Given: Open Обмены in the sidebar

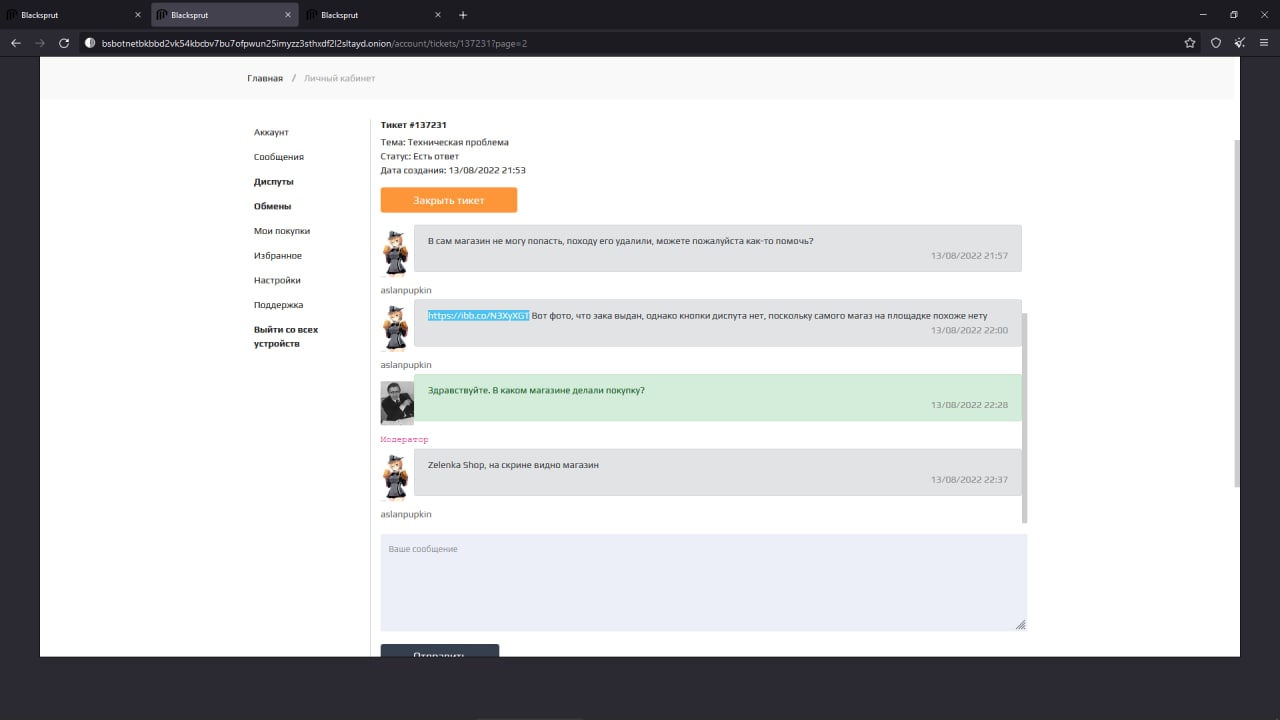Looking at the screenshot, I should 273,206.
